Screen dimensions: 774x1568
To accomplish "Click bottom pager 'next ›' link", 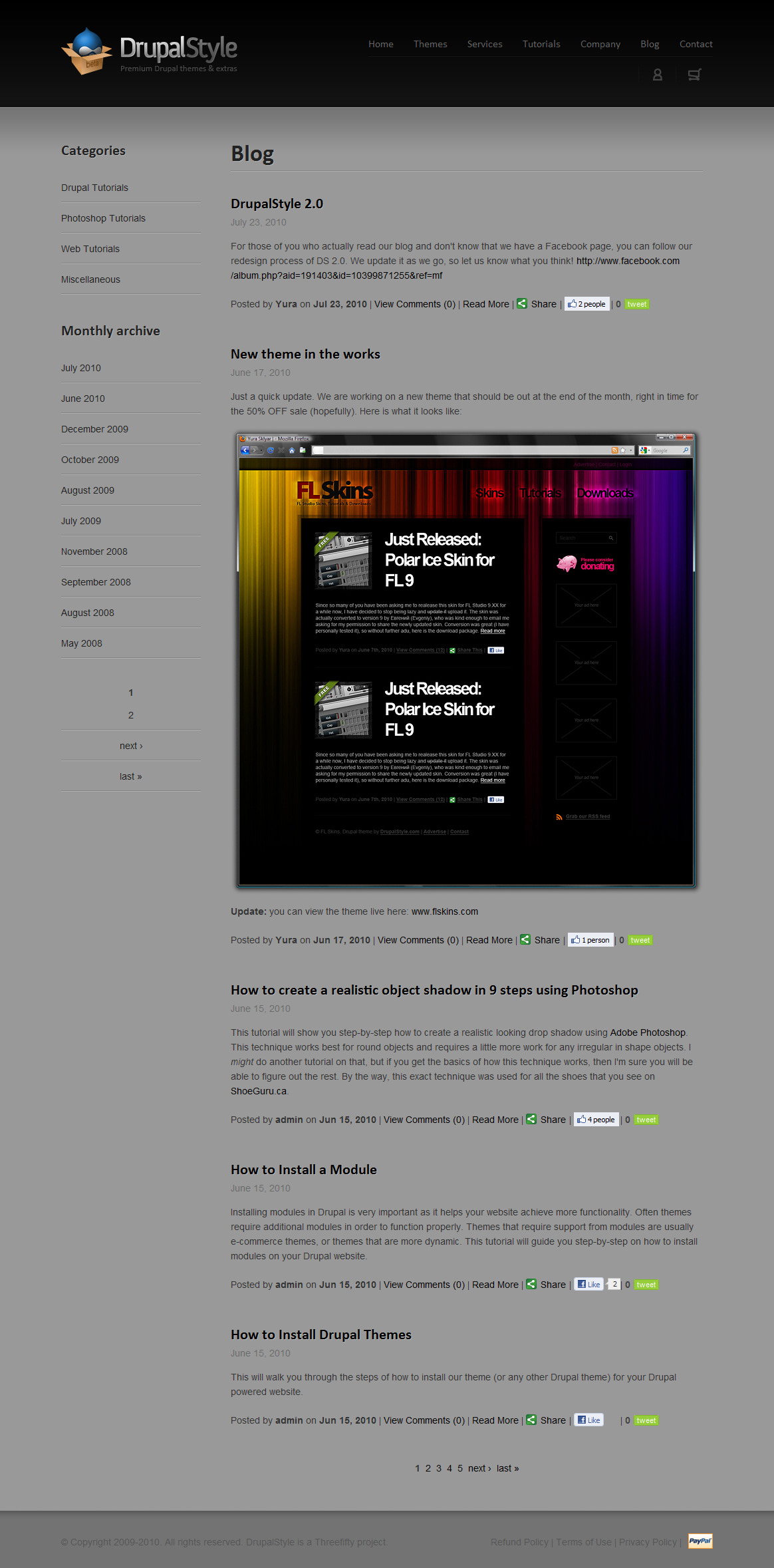I will coord(479,1468).
